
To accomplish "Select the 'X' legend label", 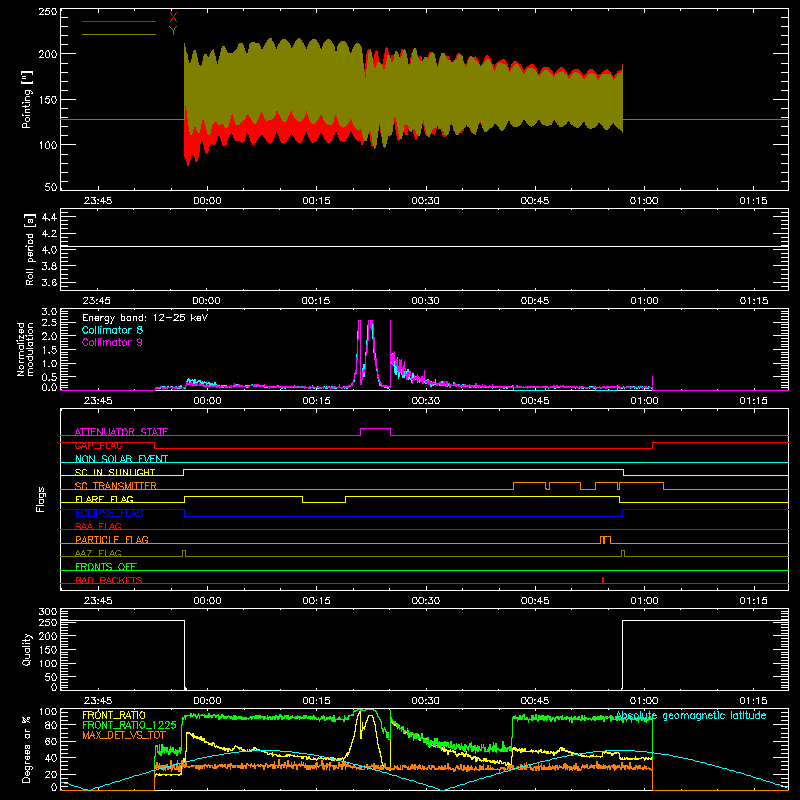I will click(173, 18).
